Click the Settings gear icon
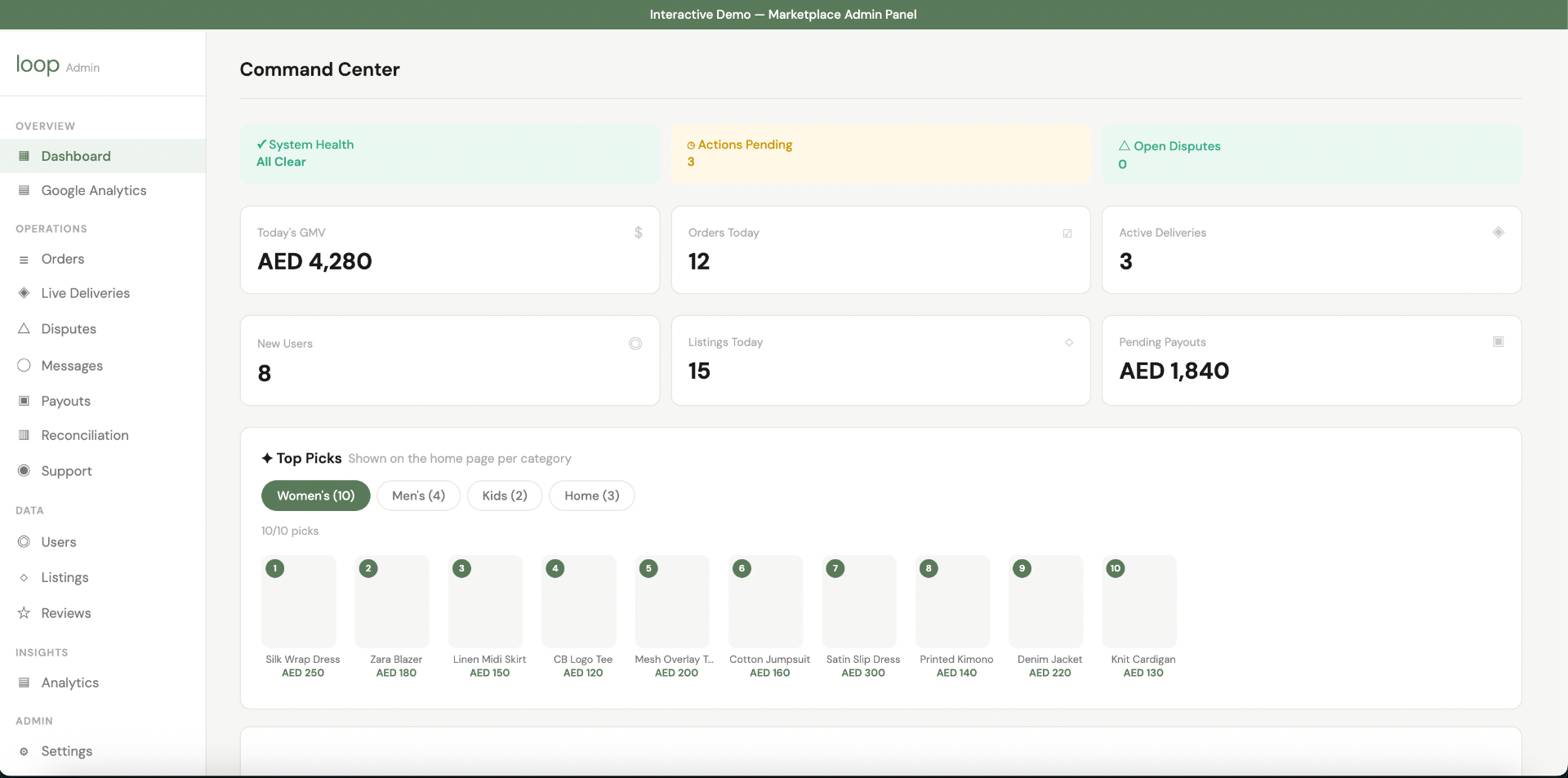 point(24,751)
